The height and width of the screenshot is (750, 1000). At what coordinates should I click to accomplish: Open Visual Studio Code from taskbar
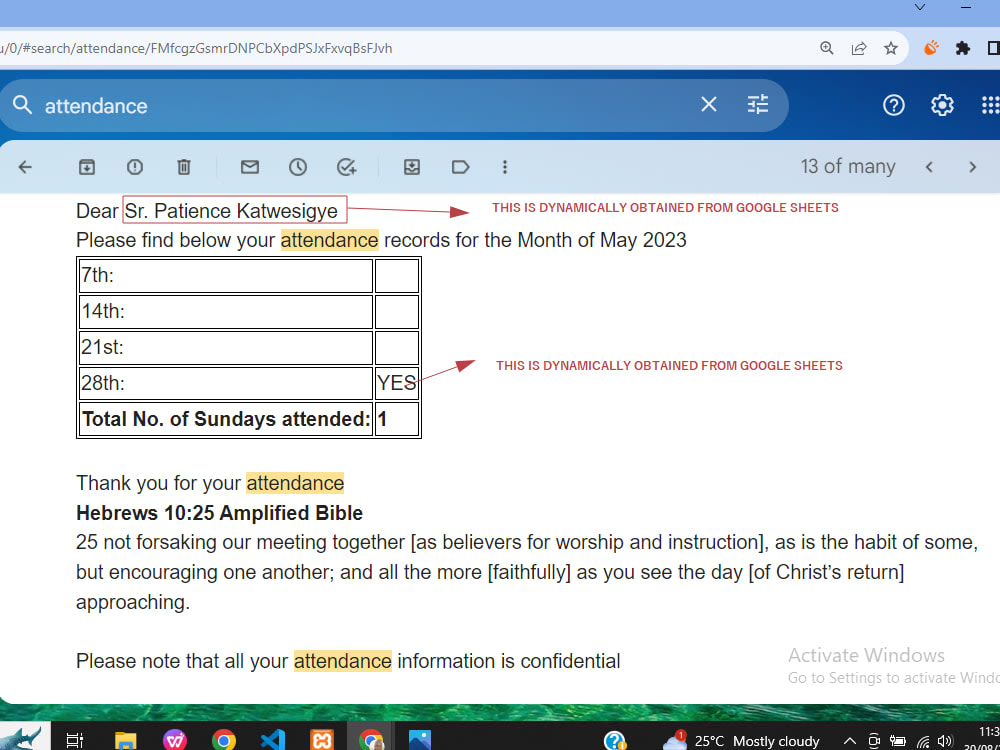point(273,740)
